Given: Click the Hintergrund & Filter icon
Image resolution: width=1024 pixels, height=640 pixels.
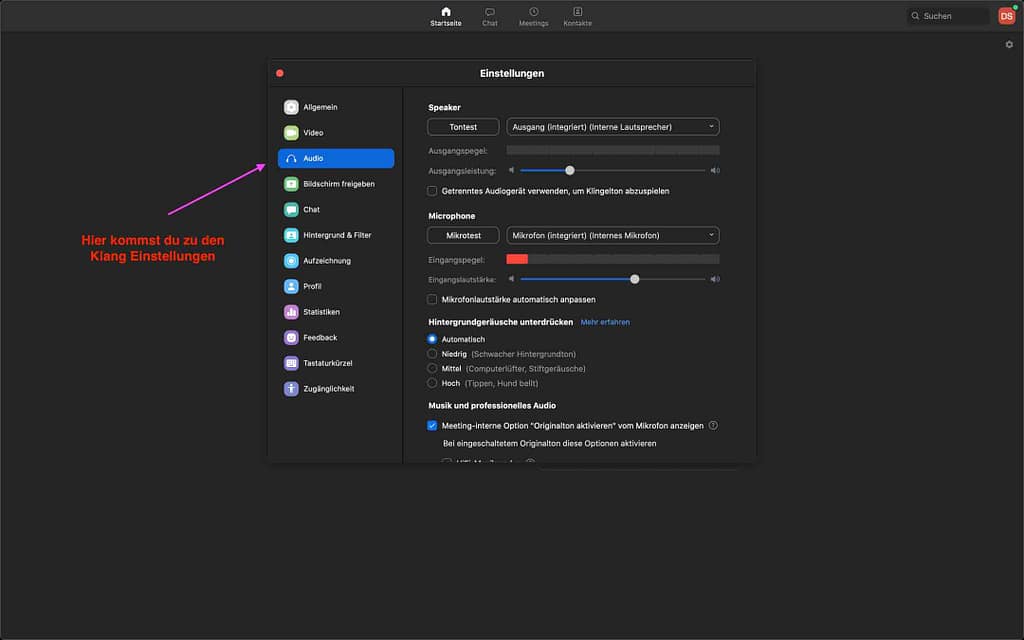Looking at the screenshot, I should tap(291, 235).
